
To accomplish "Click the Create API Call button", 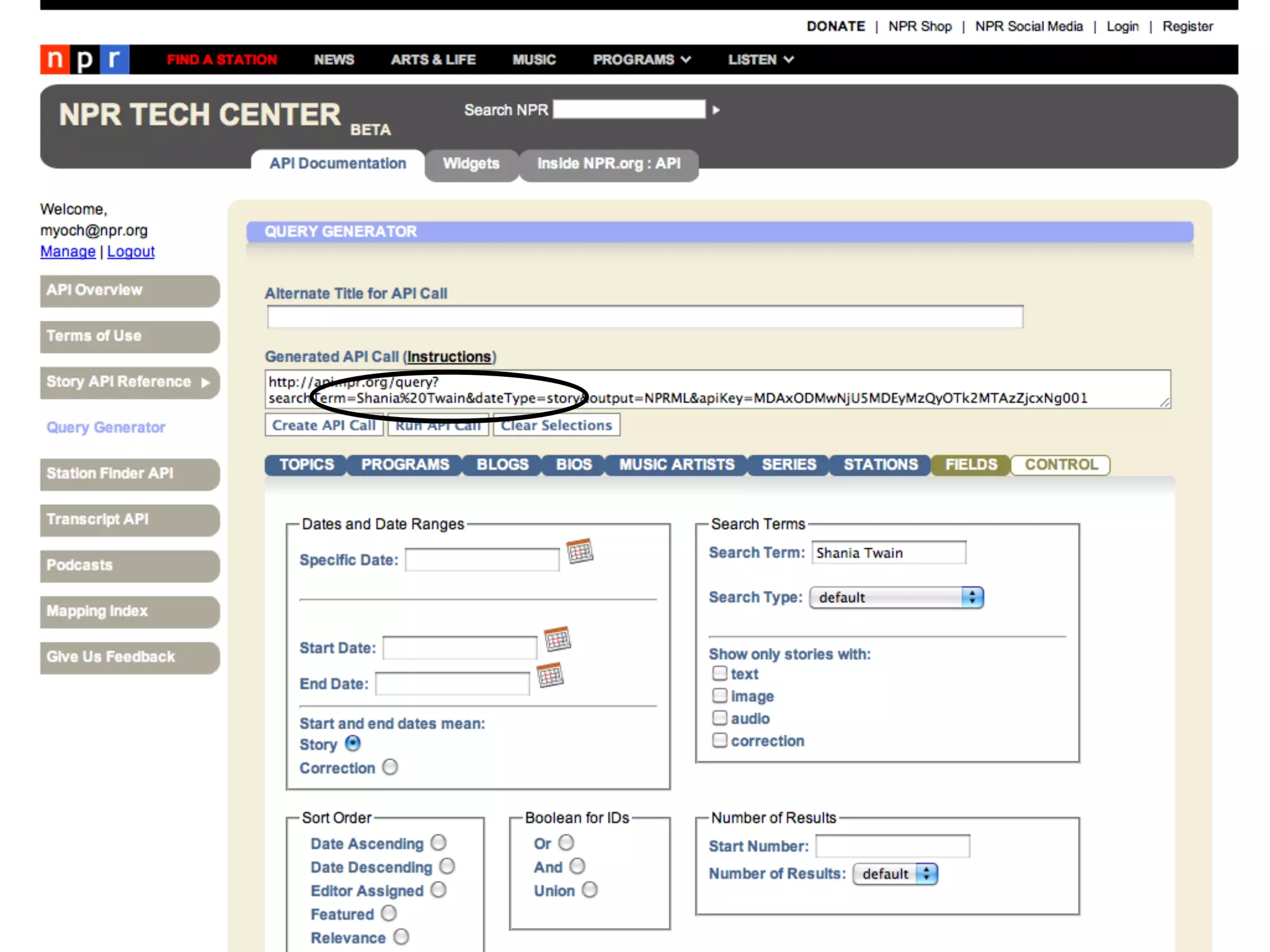I will click(x=324, y=425).
